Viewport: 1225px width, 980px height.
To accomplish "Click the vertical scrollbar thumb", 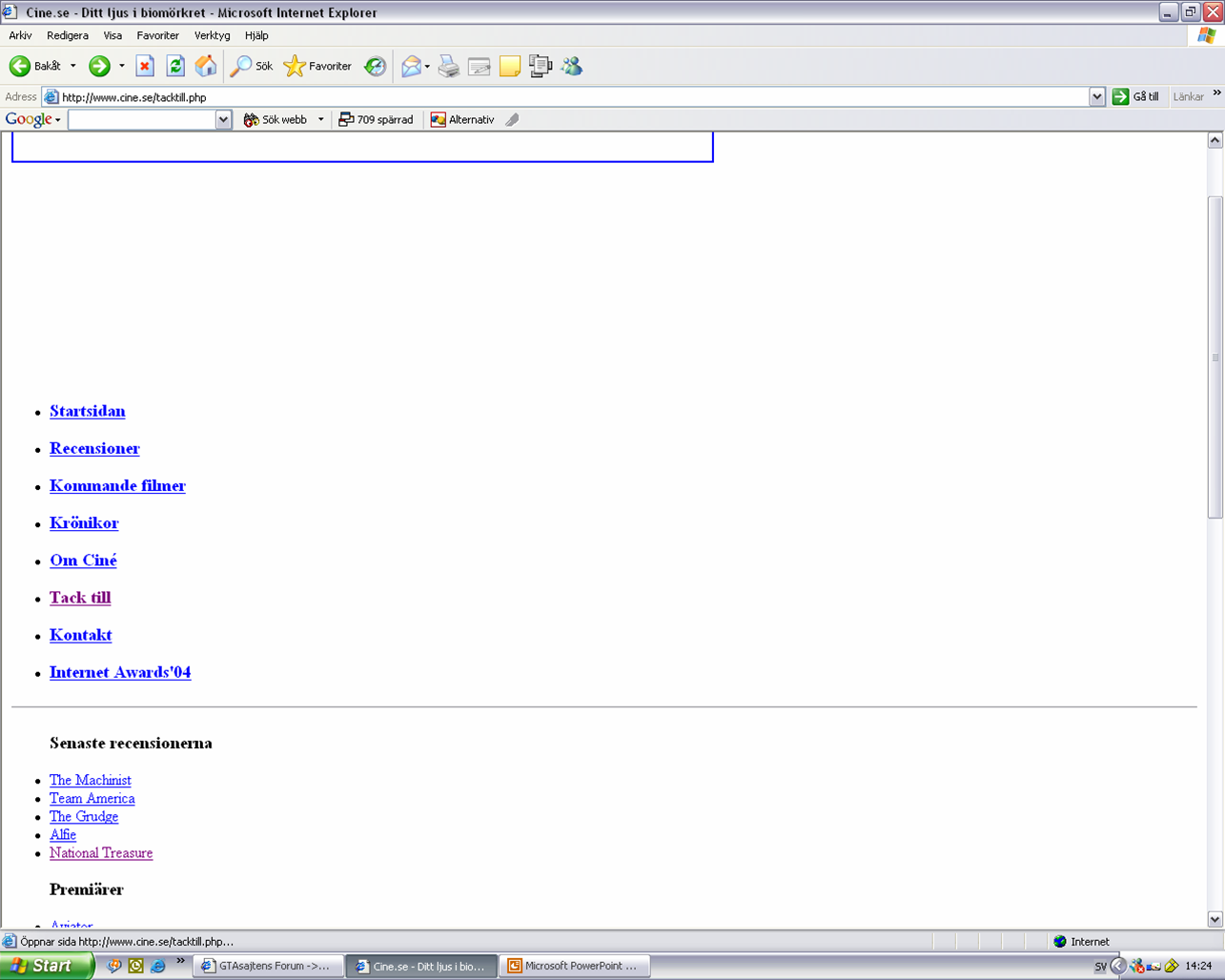I will pyautogui.click(x=1215, y=357).
